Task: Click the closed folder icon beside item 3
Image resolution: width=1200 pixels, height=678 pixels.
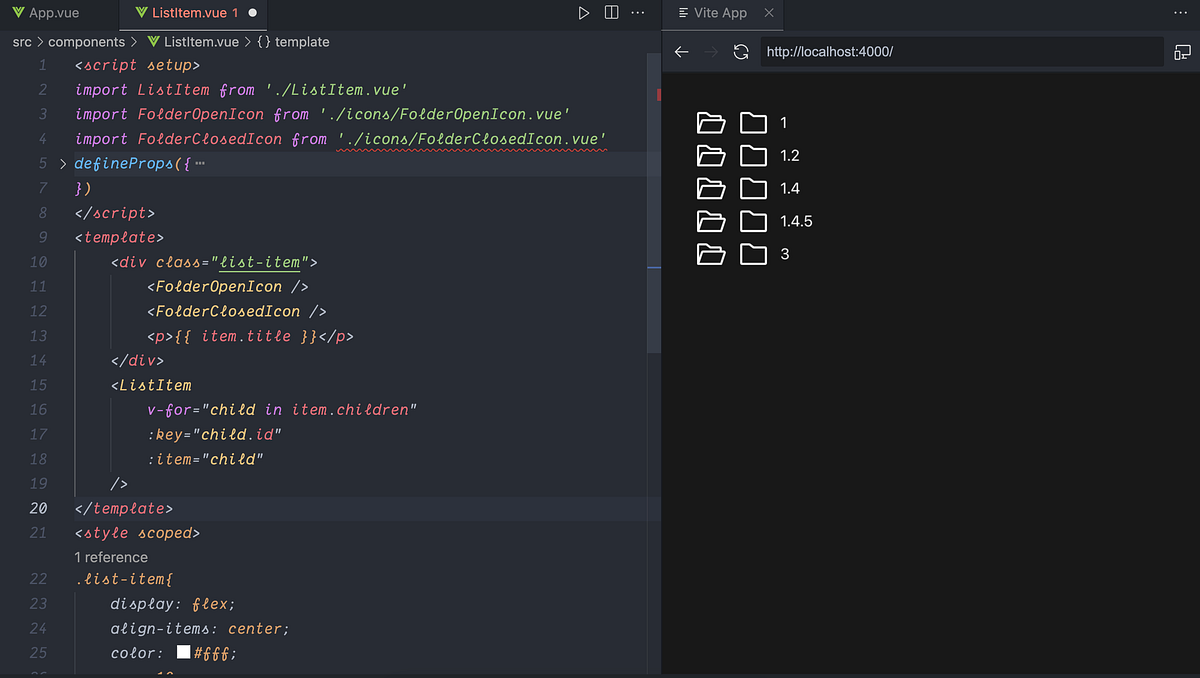Action: point(753,254)
